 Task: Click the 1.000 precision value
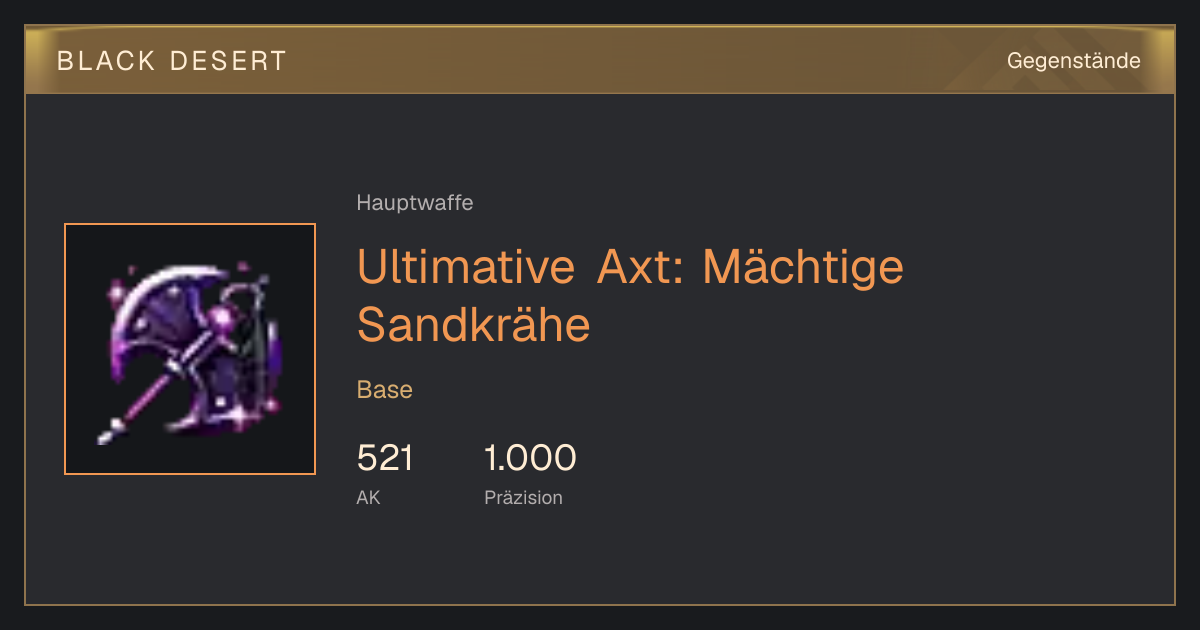point(530,458)
